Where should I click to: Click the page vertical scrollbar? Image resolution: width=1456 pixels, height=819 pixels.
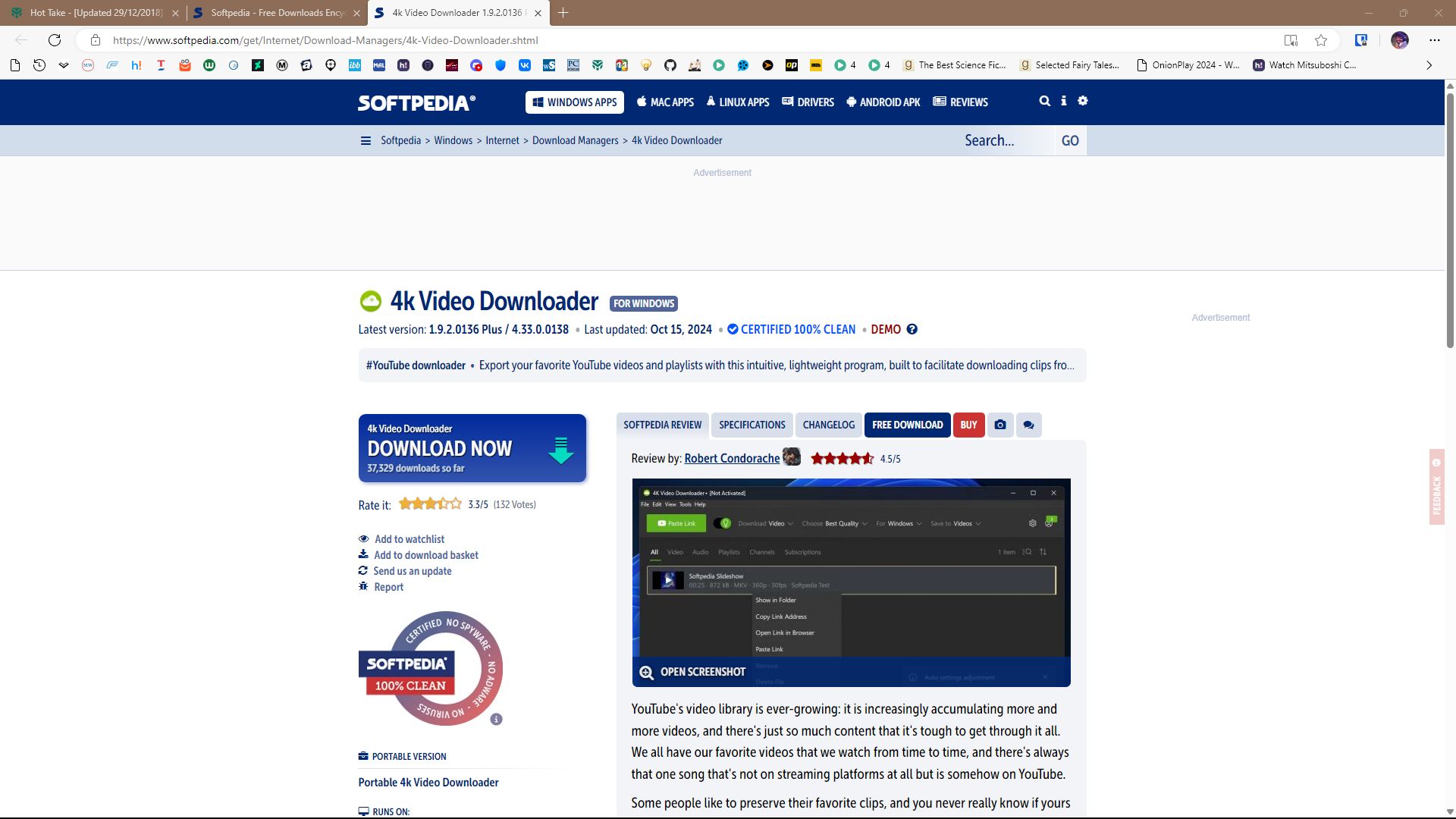(1450, 220)
